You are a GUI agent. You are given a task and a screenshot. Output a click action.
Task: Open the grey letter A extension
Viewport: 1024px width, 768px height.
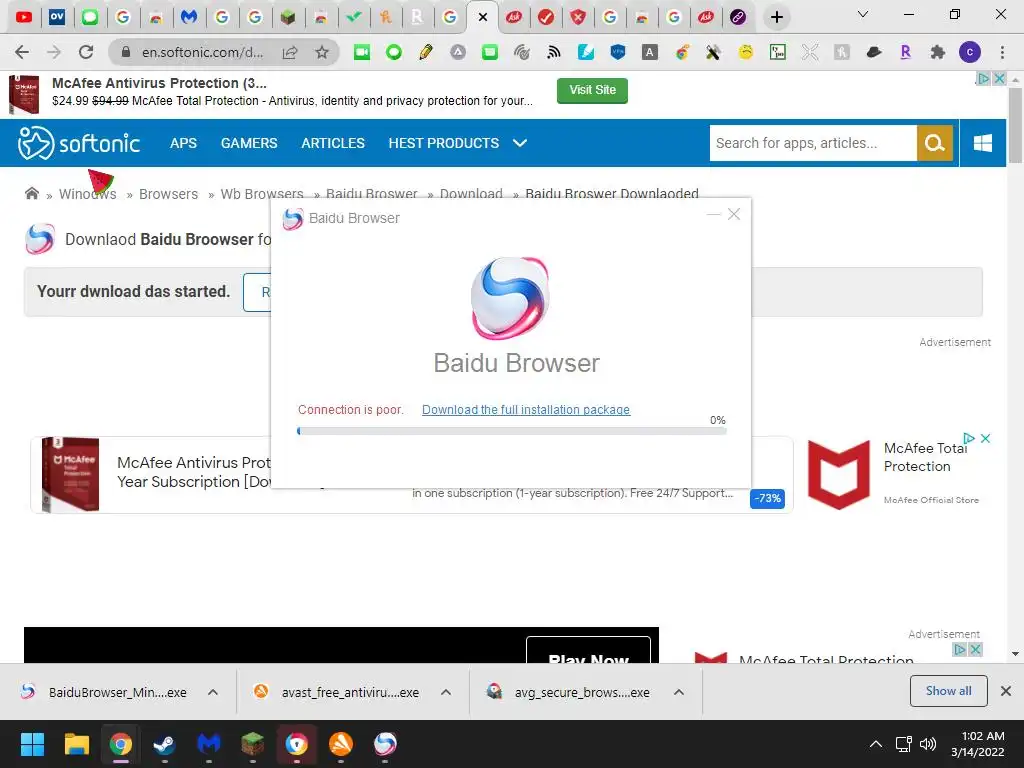pyautogui.click(x=650, y=52)
